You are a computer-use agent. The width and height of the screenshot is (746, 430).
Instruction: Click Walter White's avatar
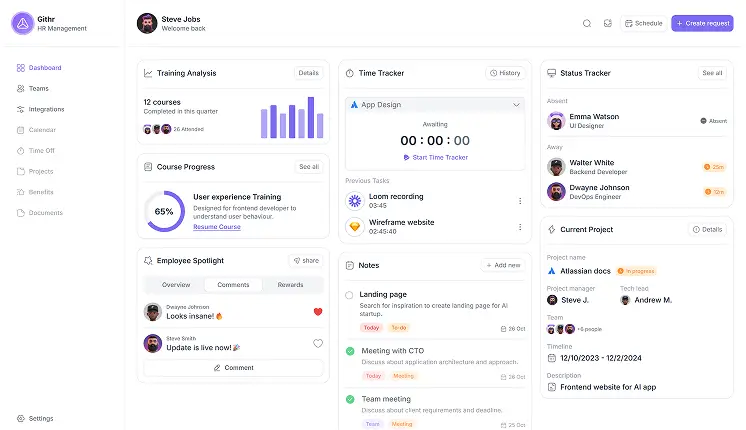pyautogui.click(x=556, y=167)
